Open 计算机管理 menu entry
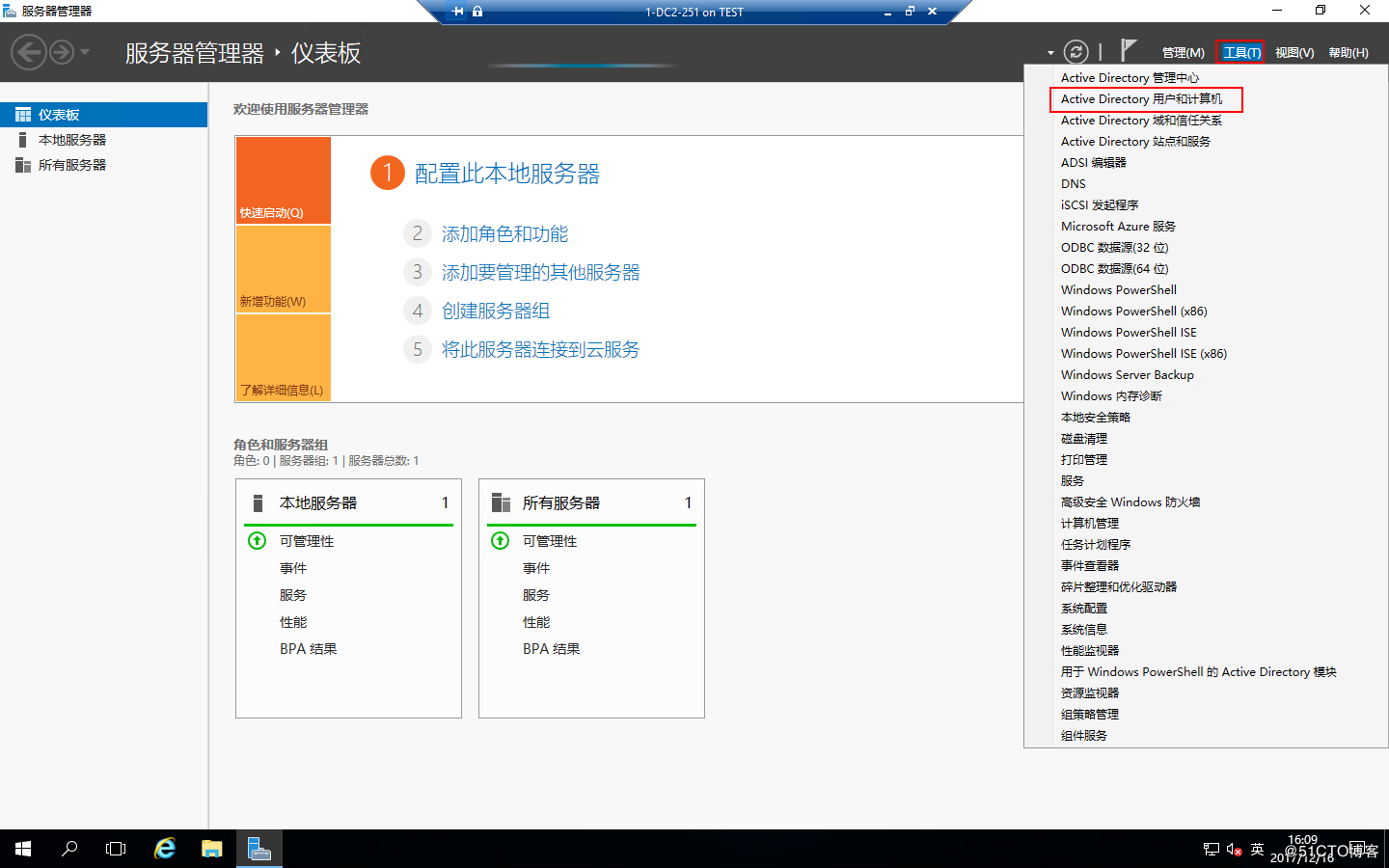The width and height of the screenshot is (1389, 868). (1206, 524)
